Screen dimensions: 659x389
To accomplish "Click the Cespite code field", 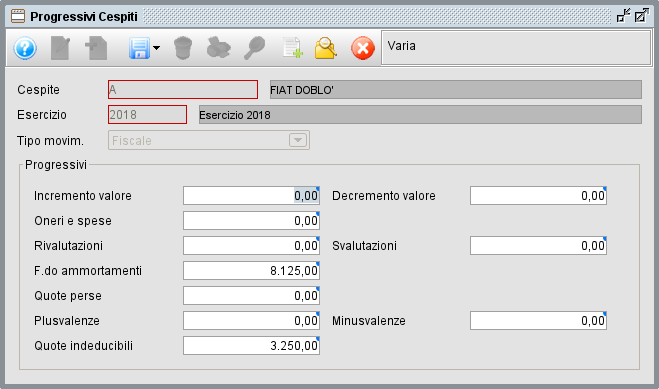I will pyautogui.click(x=183, y=89).
